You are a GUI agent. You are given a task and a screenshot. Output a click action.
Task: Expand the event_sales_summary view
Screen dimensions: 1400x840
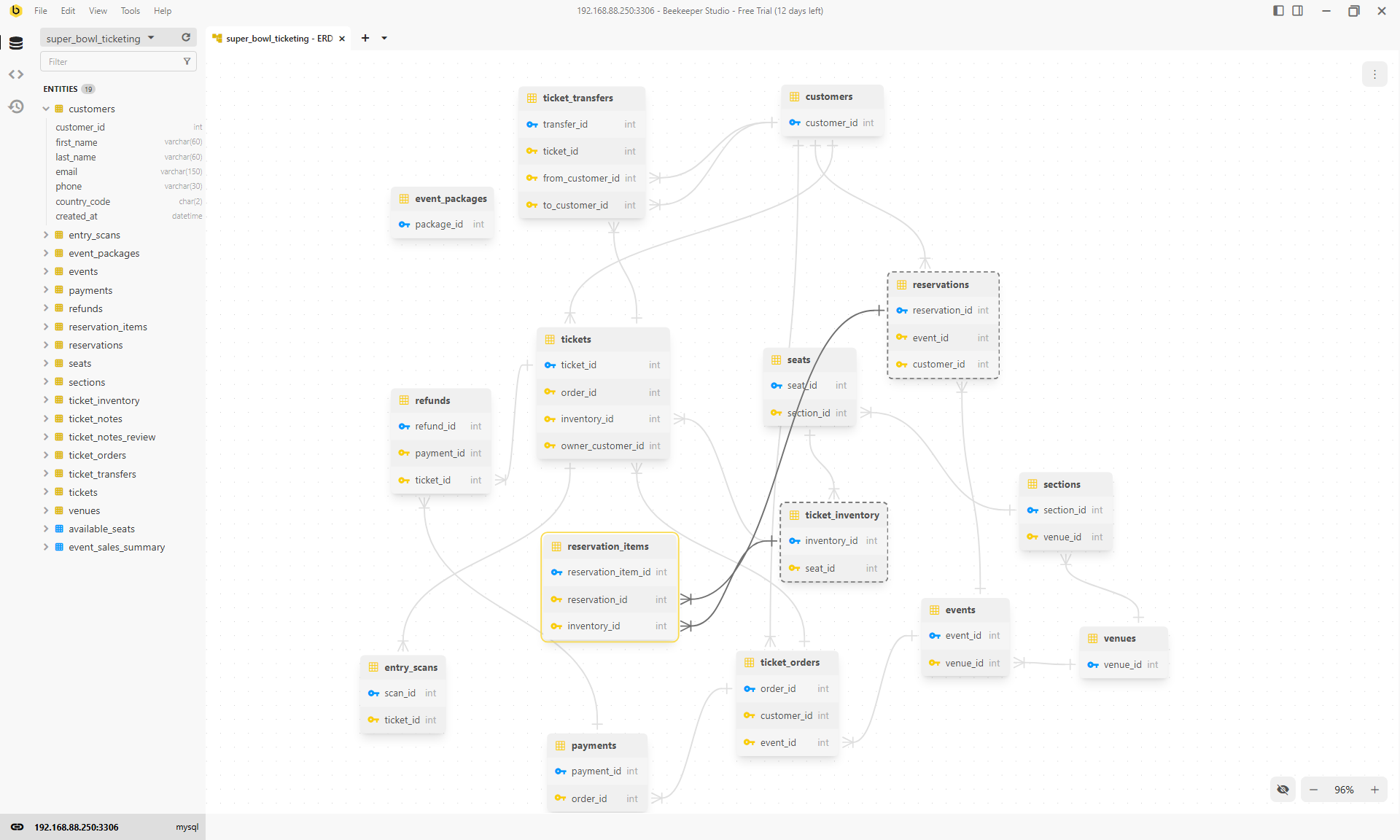click(x=46, y=547)
